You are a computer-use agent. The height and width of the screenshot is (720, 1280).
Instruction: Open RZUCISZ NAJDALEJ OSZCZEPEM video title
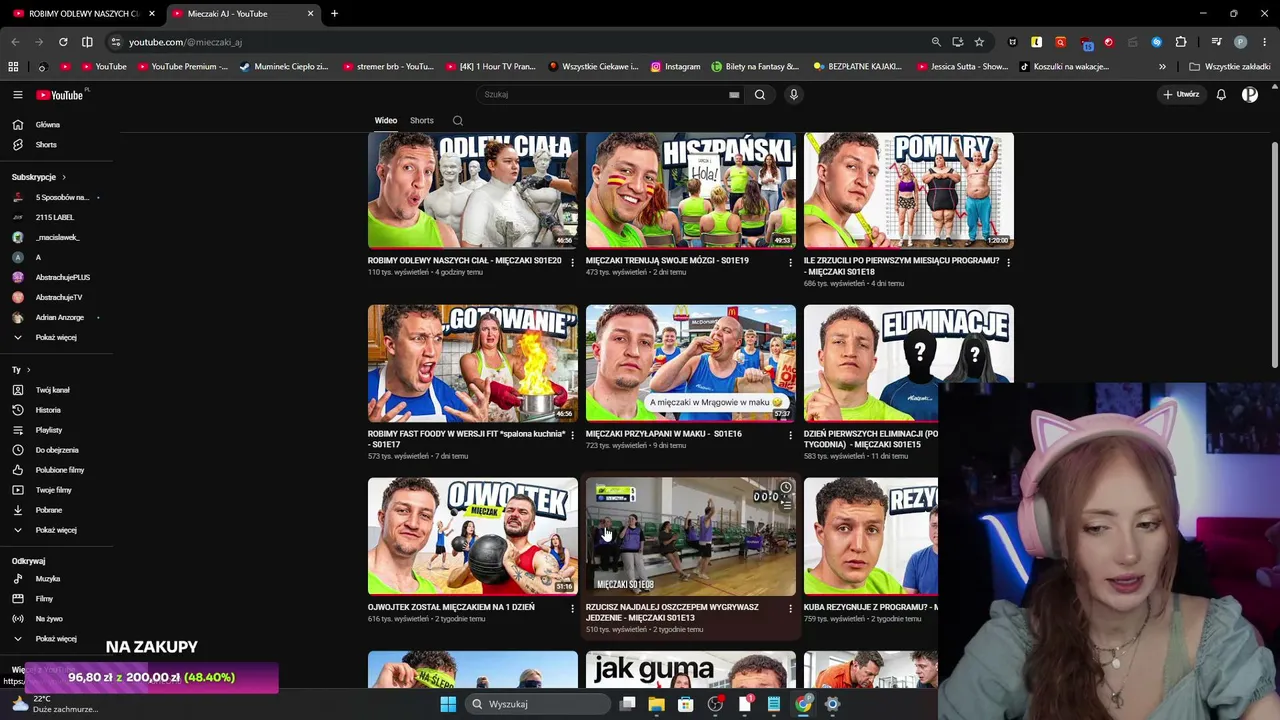(x=672, y=612)
